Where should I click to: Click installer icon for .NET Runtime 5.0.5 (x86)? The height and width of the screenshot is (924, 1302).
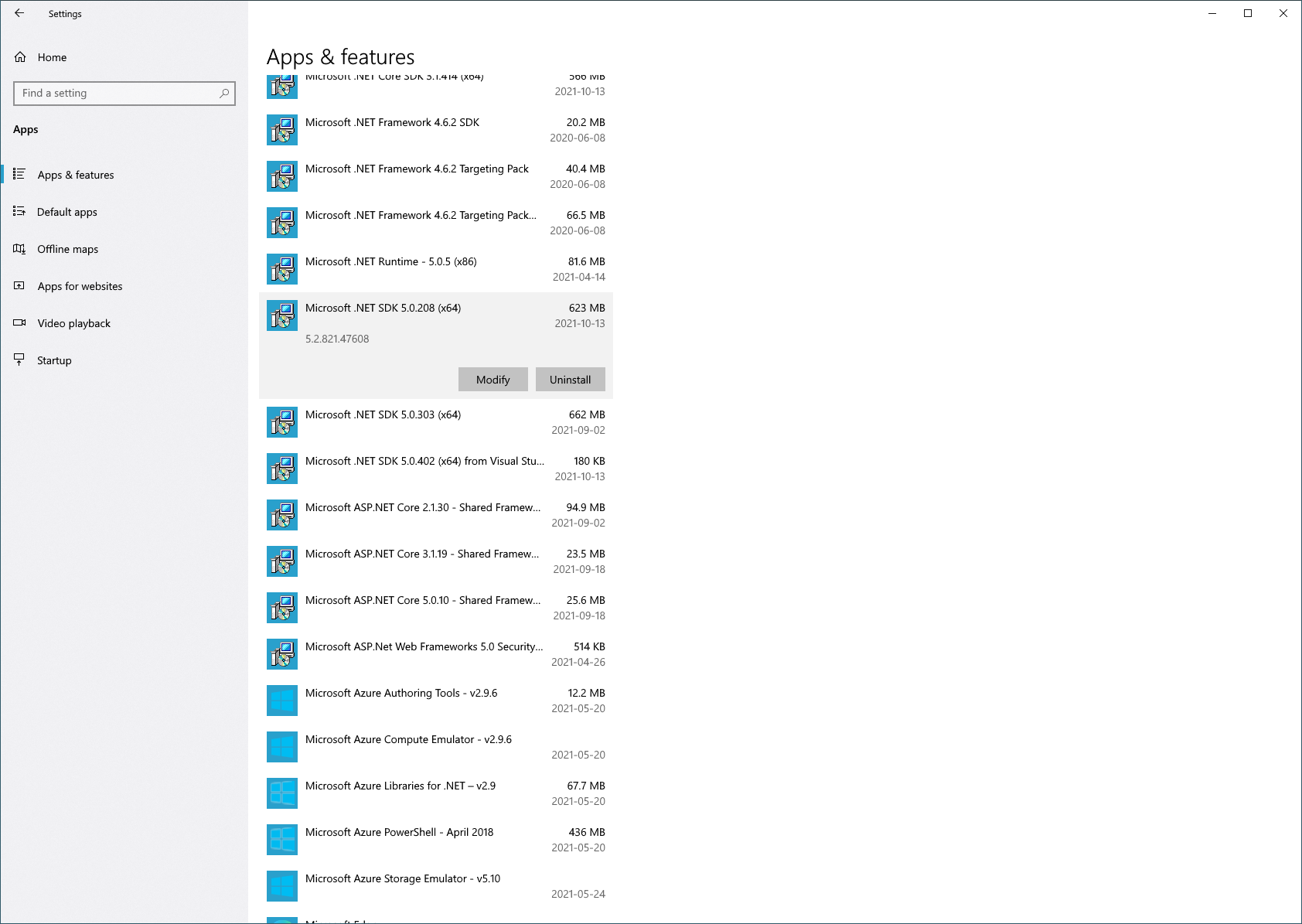(282, 269)
